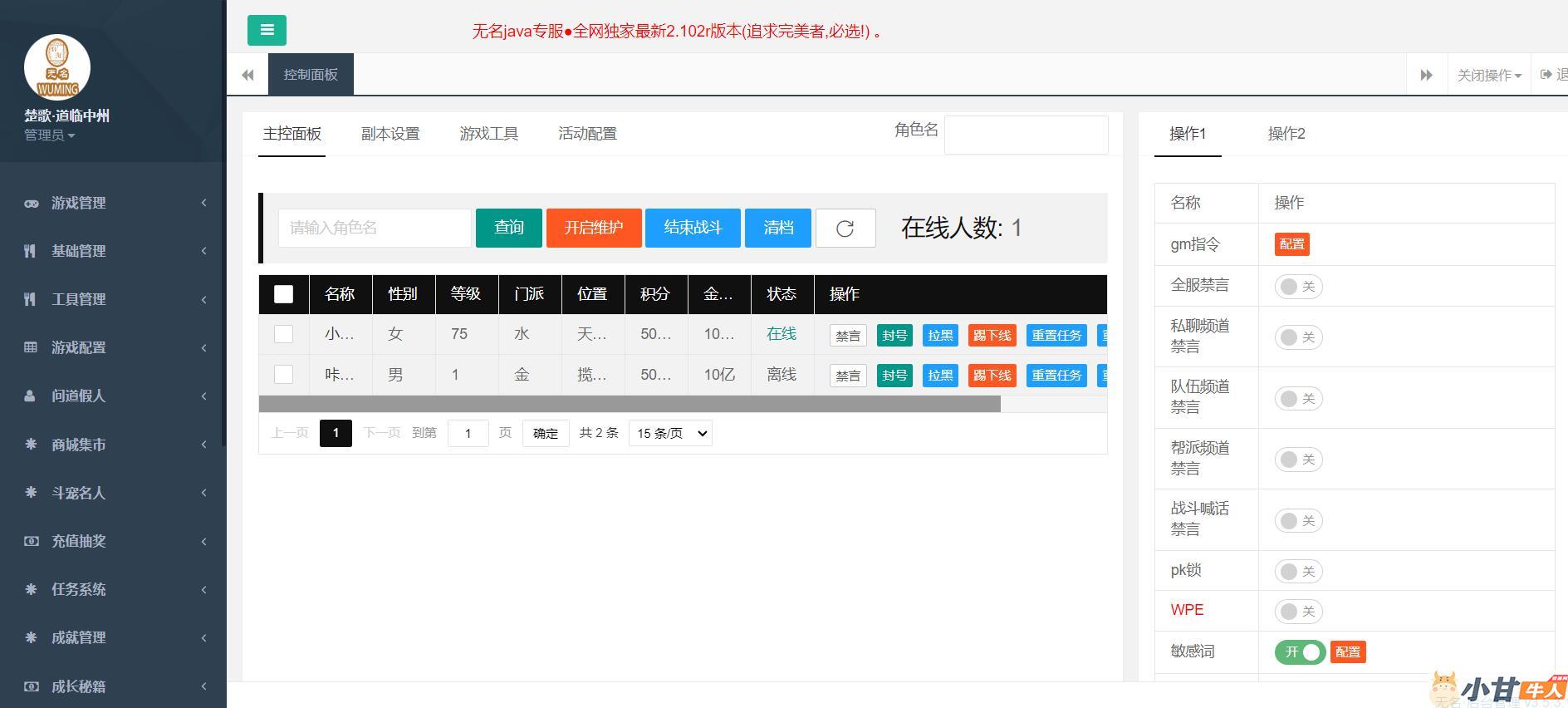Check the select-all checkbox in table header

283,294
